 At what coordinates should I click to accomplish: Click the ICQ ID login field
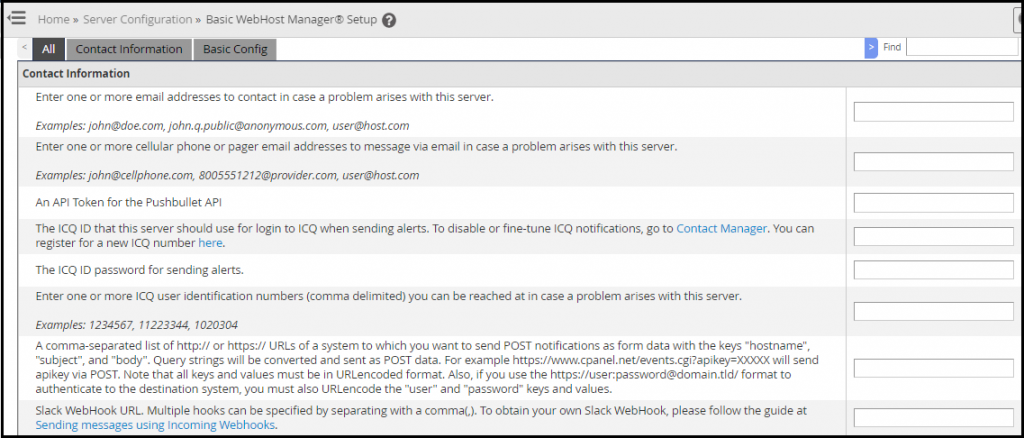pos(934,236)
